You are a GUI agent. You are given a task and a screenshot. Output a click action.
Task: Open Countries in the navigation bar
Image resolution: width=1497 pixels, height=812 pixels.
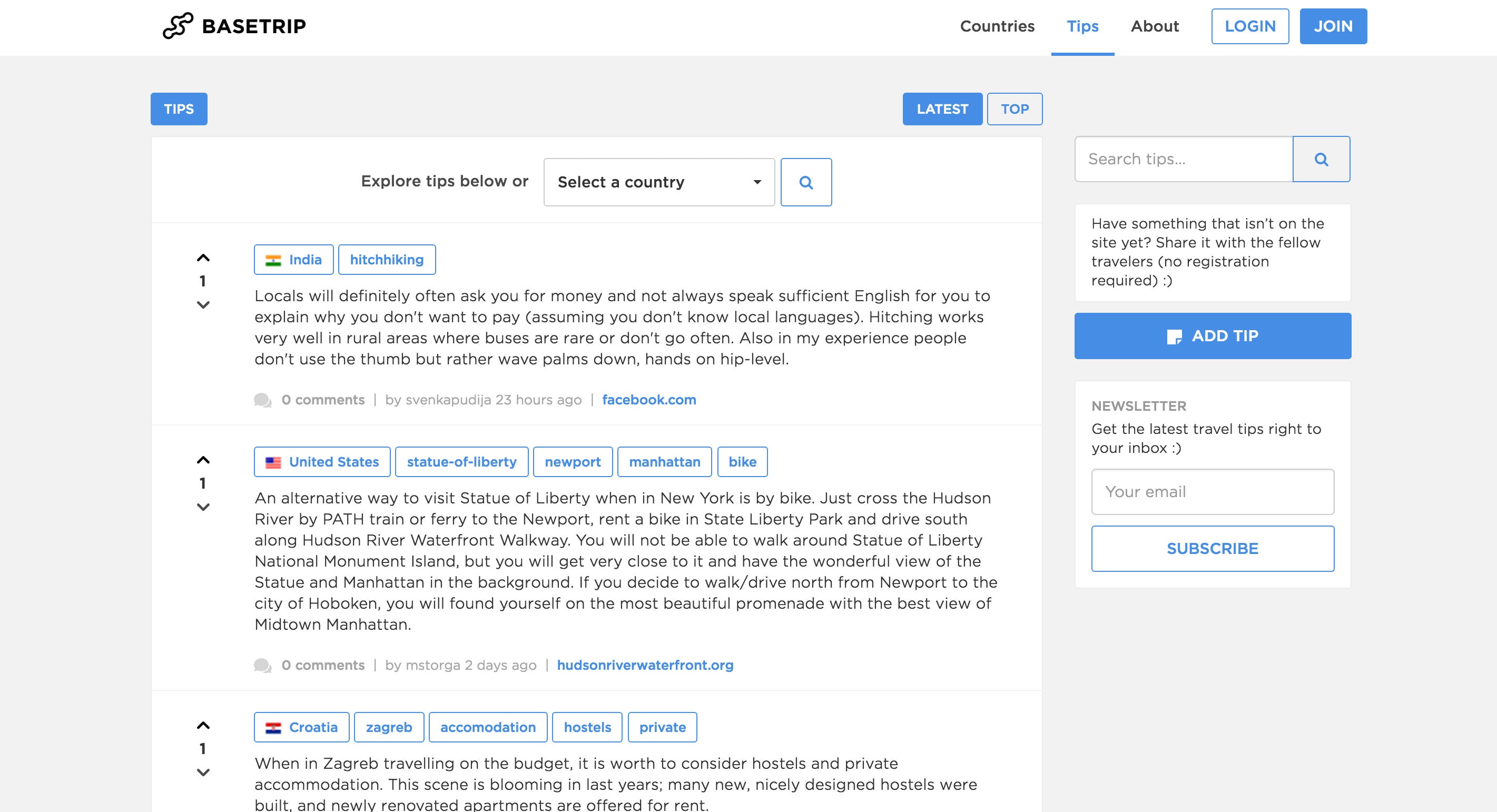[997, 26]
